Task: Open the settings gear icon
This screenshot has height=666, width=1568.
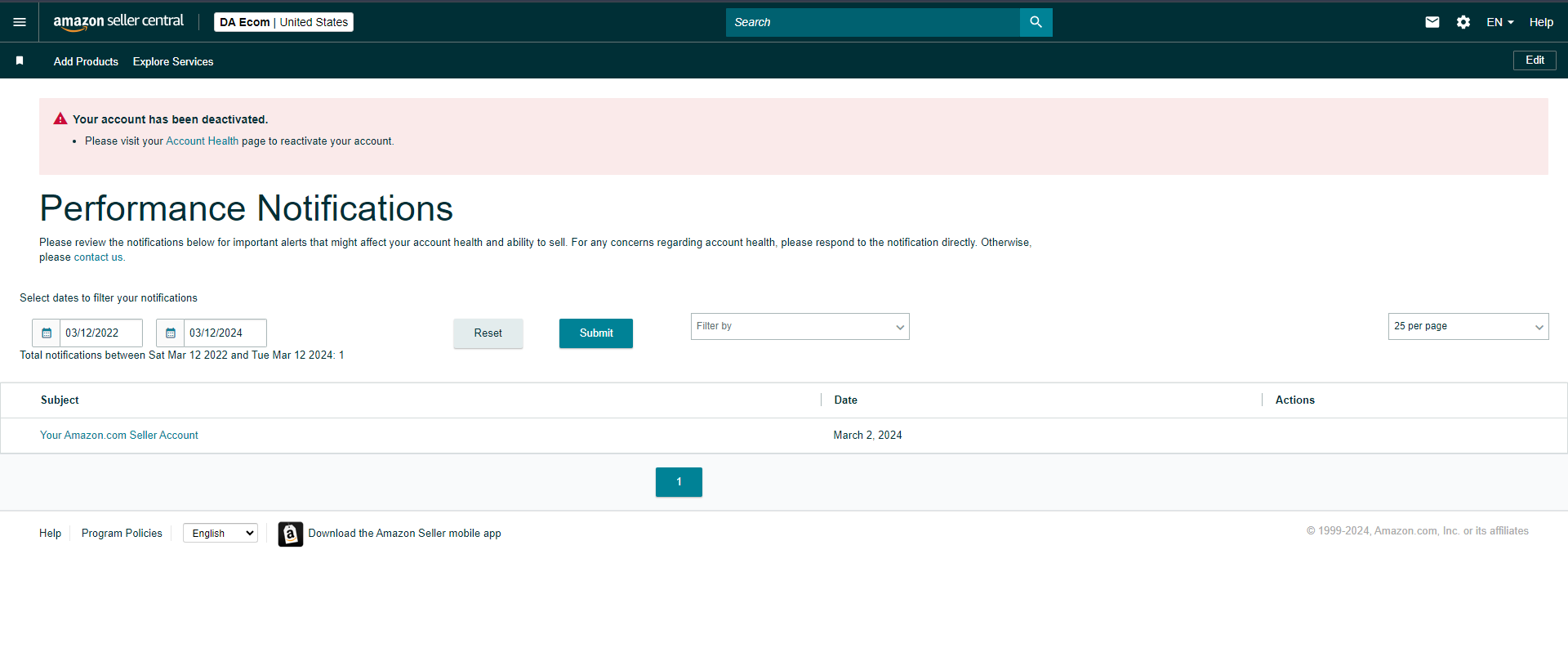Action: (1463, 22)
